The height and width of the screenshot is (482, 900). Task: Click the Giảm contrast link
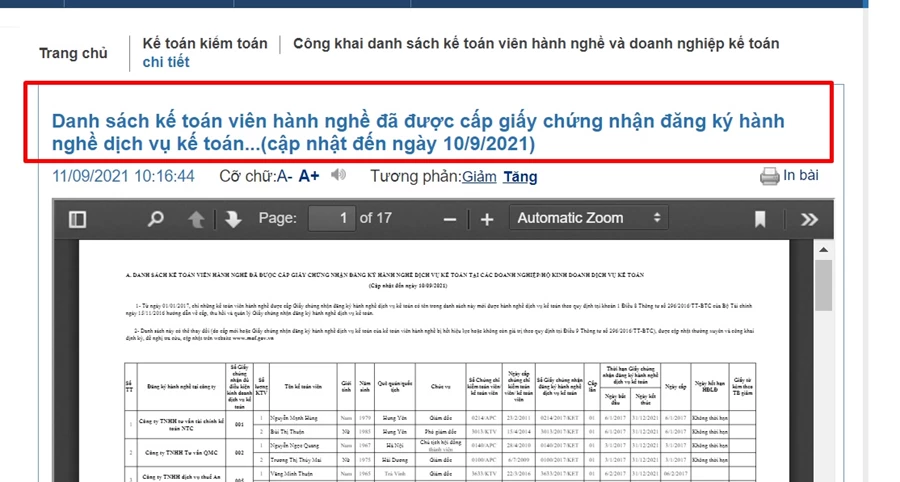479,177
